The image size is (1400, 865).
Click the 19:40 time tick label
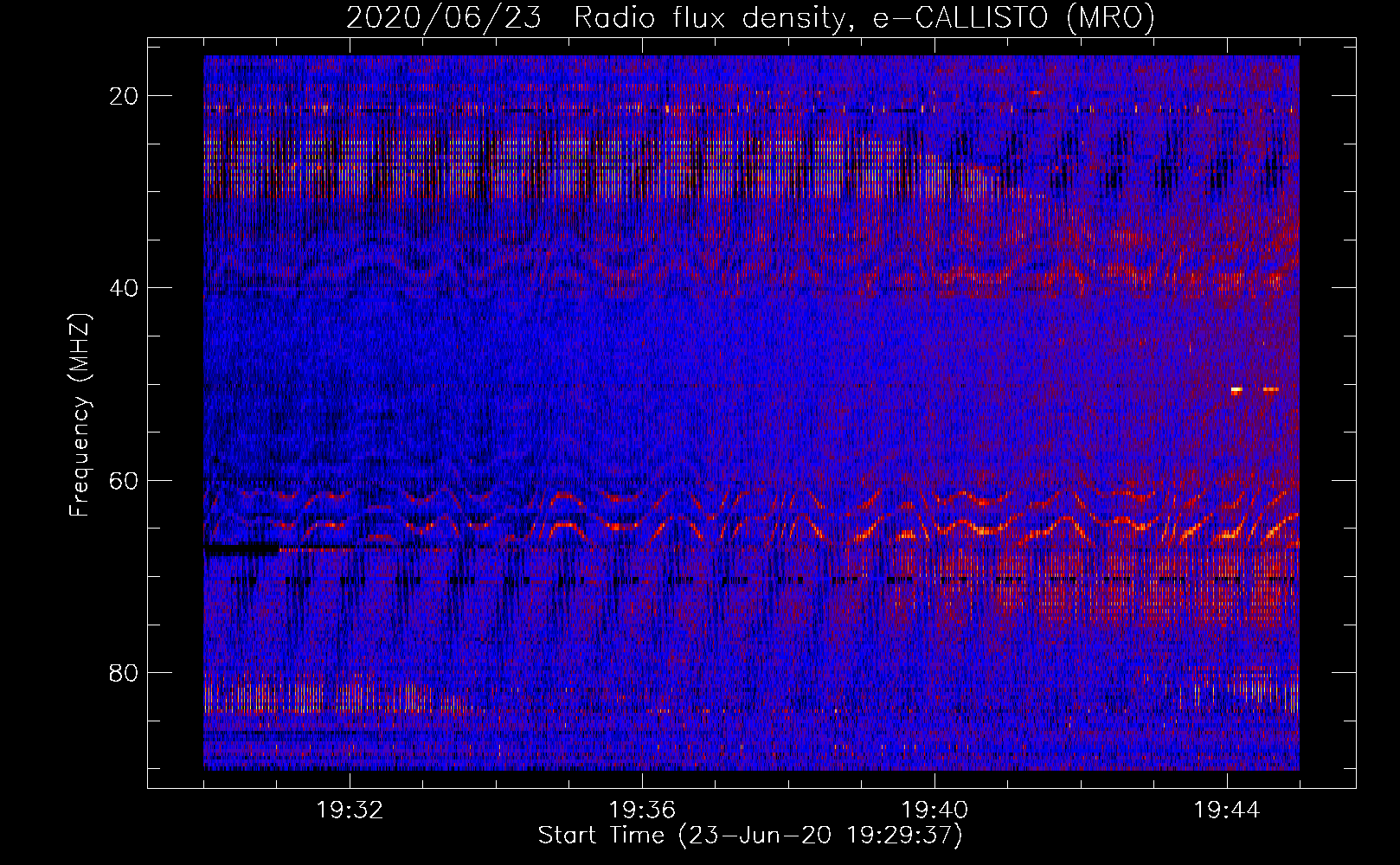pos(934,811)
